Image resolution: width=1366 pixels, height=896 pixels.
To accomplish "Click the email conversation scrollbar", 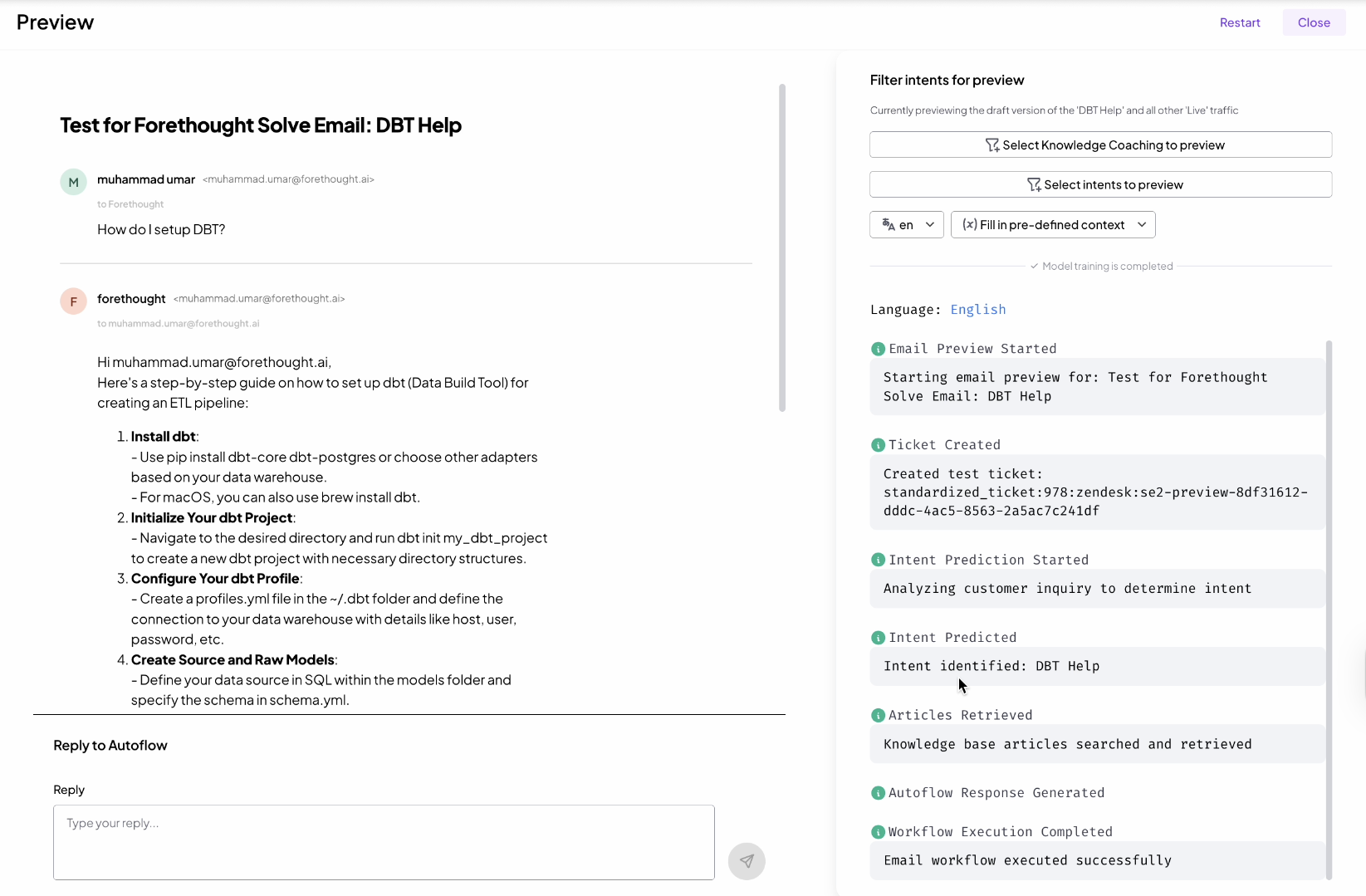I will pos(782,247).
